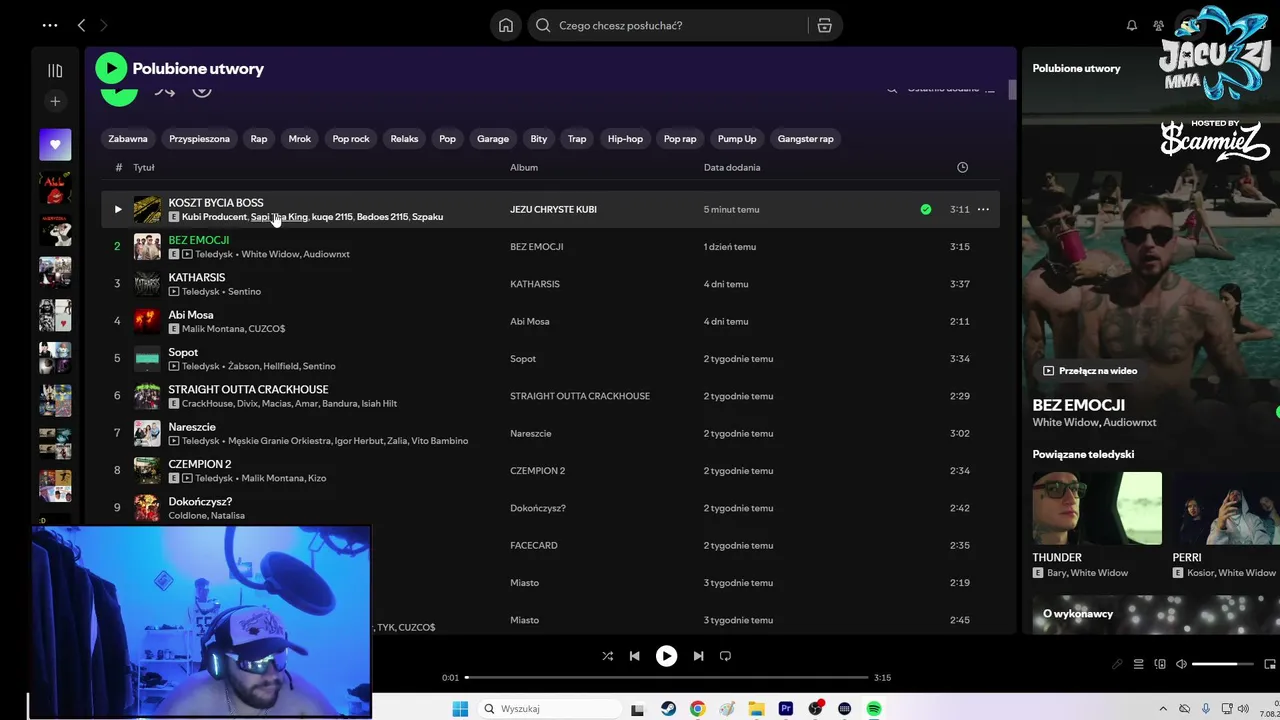This screenshot has height=720, width=1280.
Task: Filter by Relaks chip
Action: click(404, 139)
